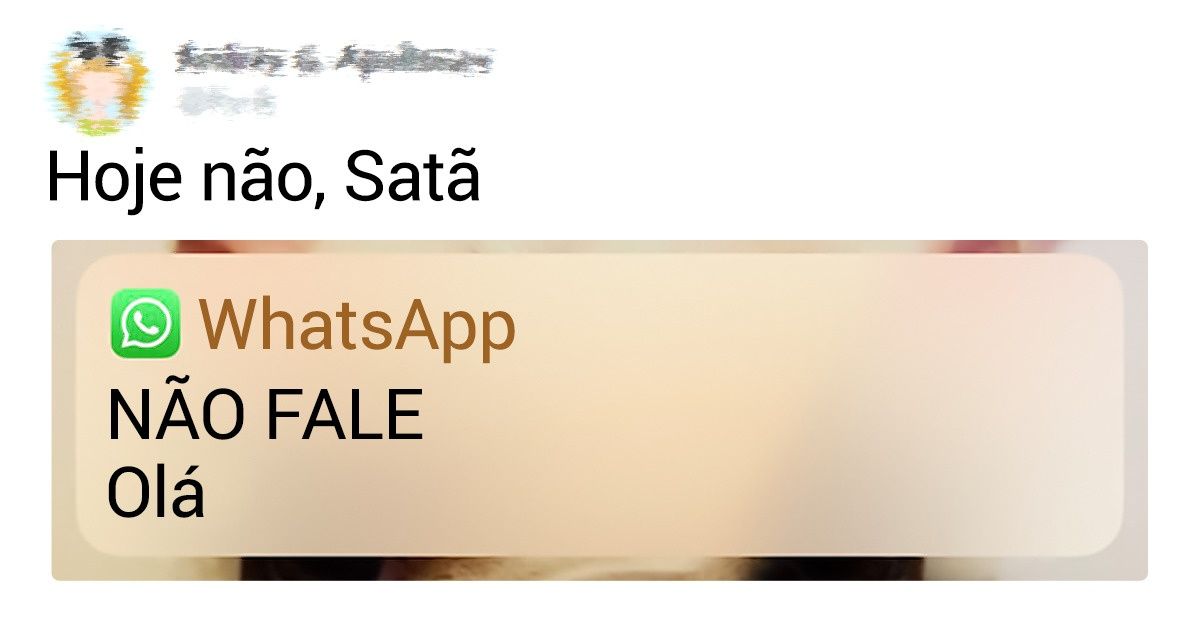Click the green WhatsApp logo icon
Viewport: 1200px width, 630px height.
pos(146,323)
